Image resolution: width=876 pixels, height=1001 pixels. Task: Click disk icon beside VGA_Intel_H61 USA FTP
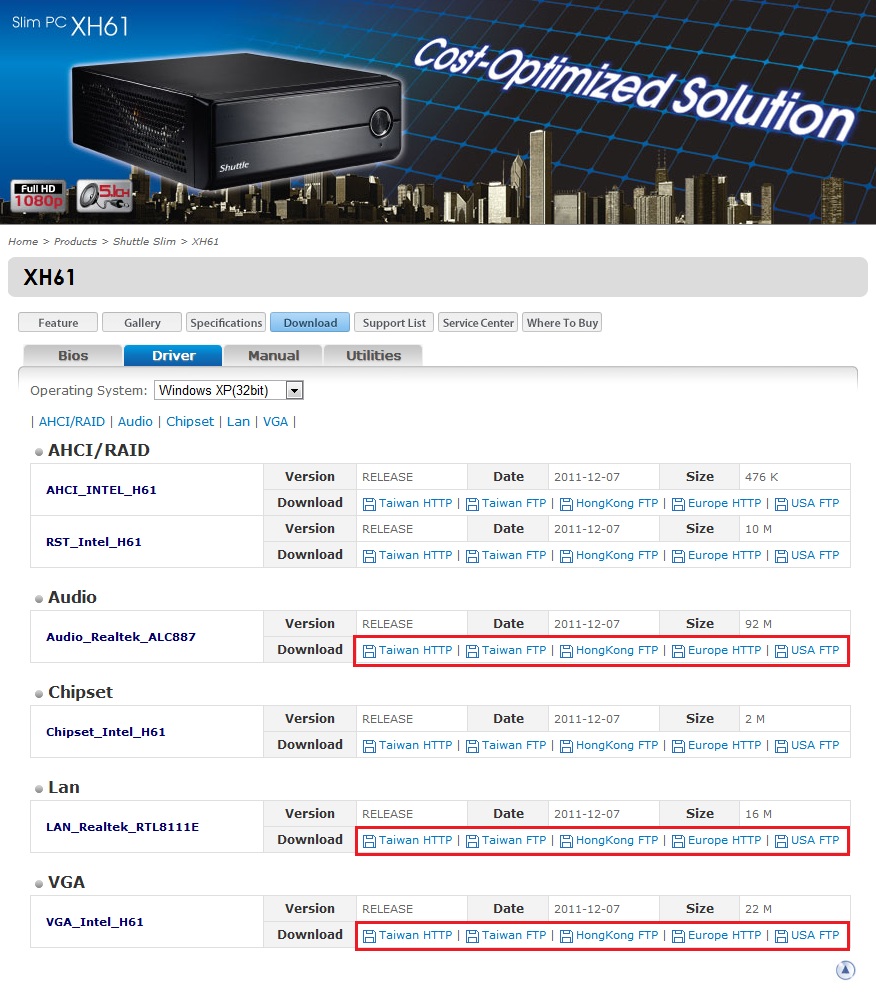[x=781, y=937]
